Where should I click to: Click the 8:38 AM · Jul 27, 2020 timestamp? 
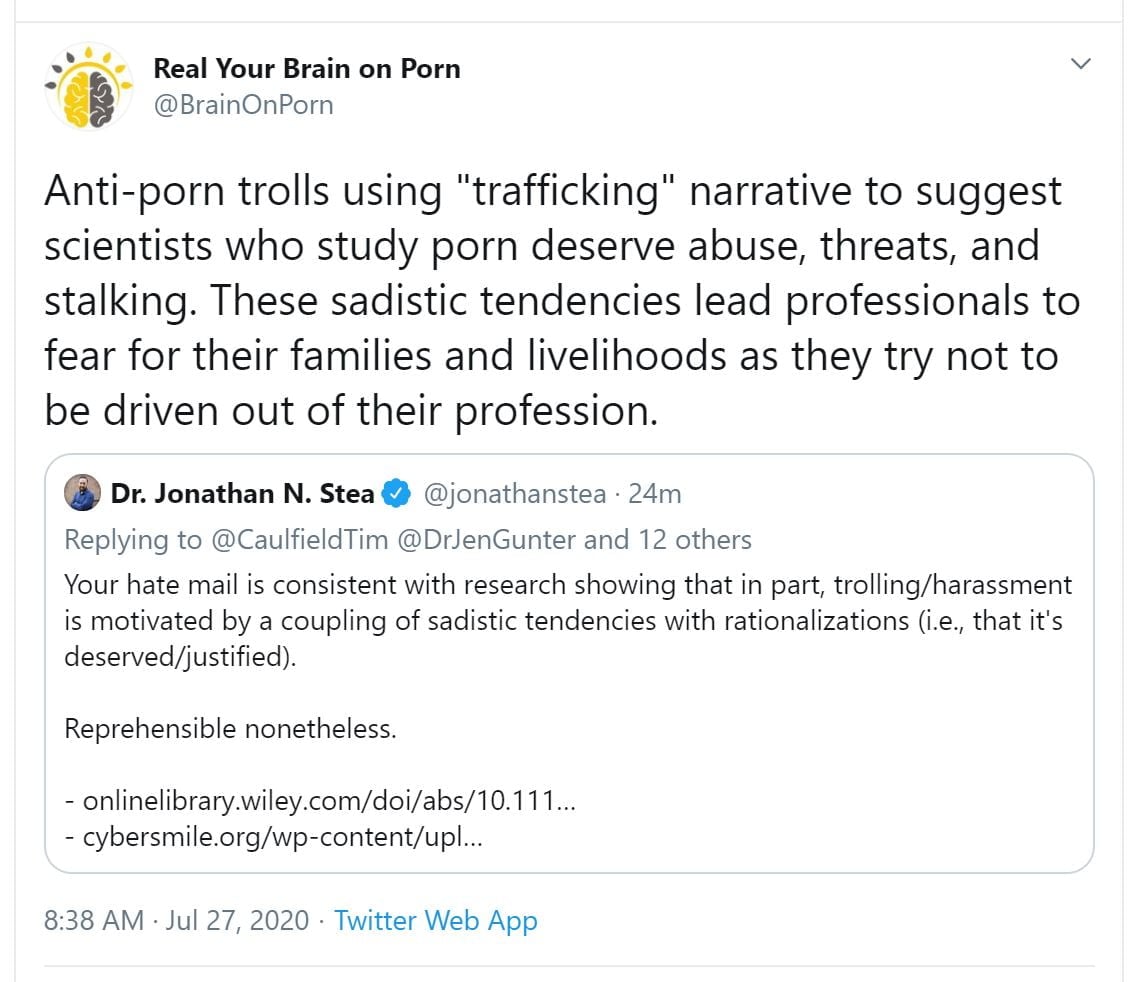(x=177, y=921)
